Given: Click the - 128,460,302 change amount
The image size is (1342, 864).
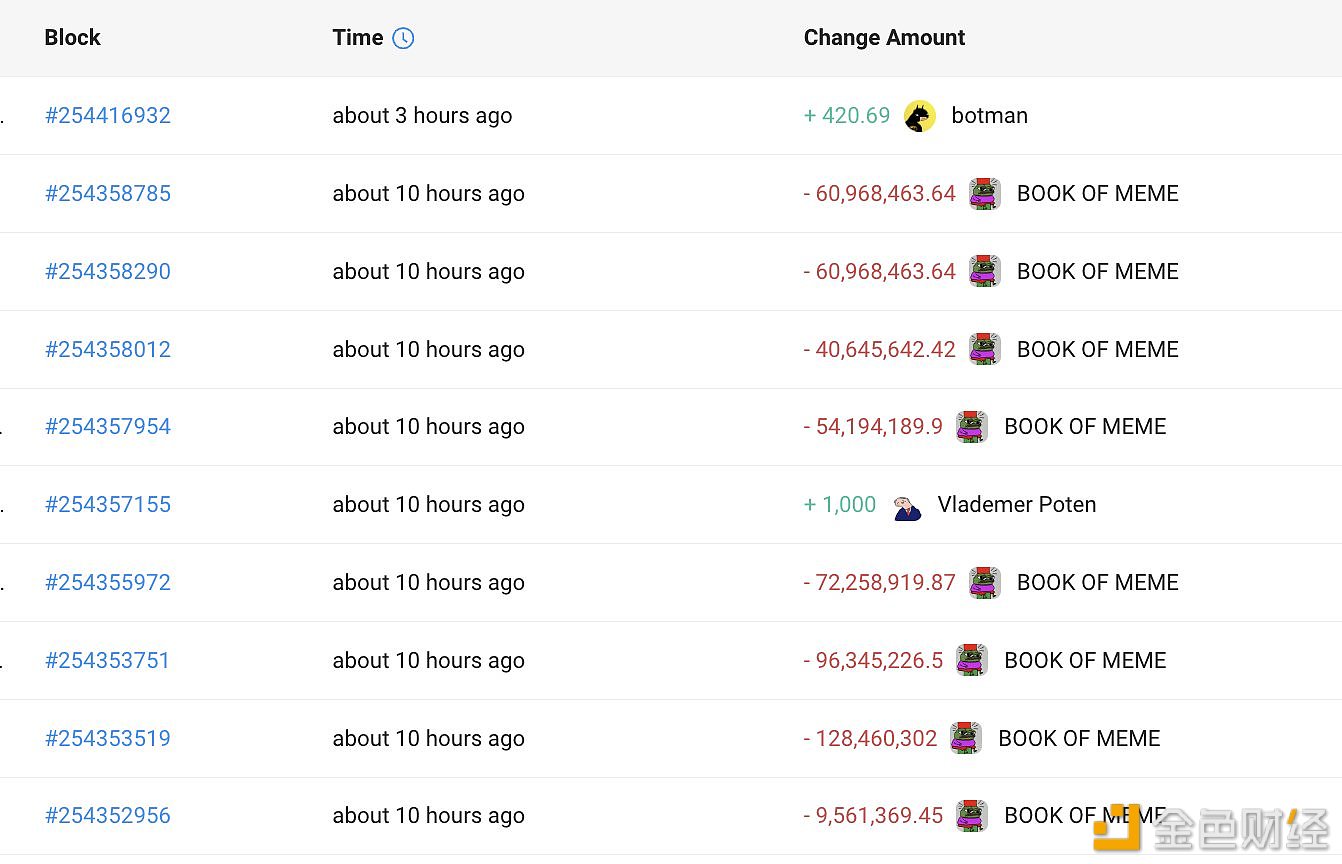Looking at the screenshot, I should (x=871, y=739).
